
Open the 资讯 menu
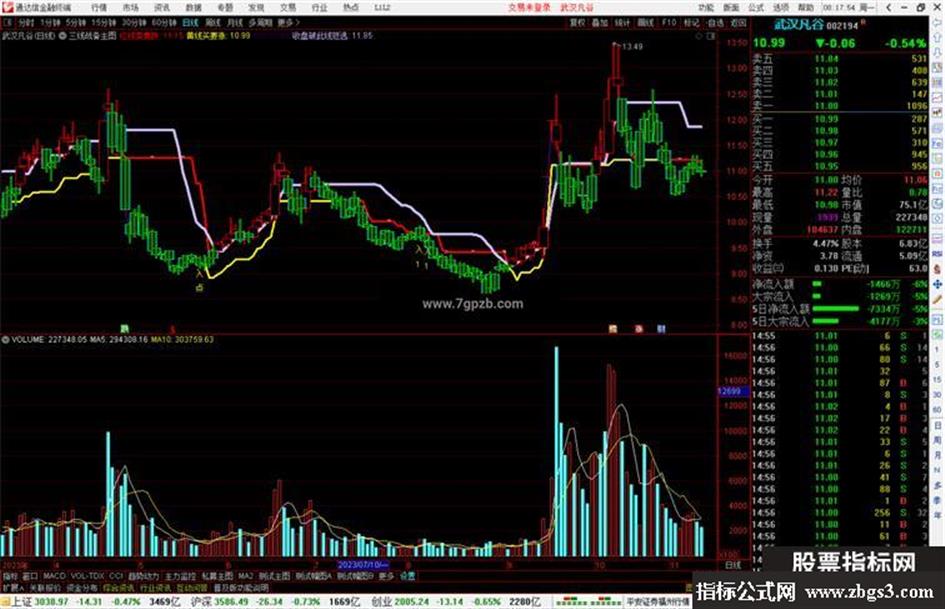[162, 7]
